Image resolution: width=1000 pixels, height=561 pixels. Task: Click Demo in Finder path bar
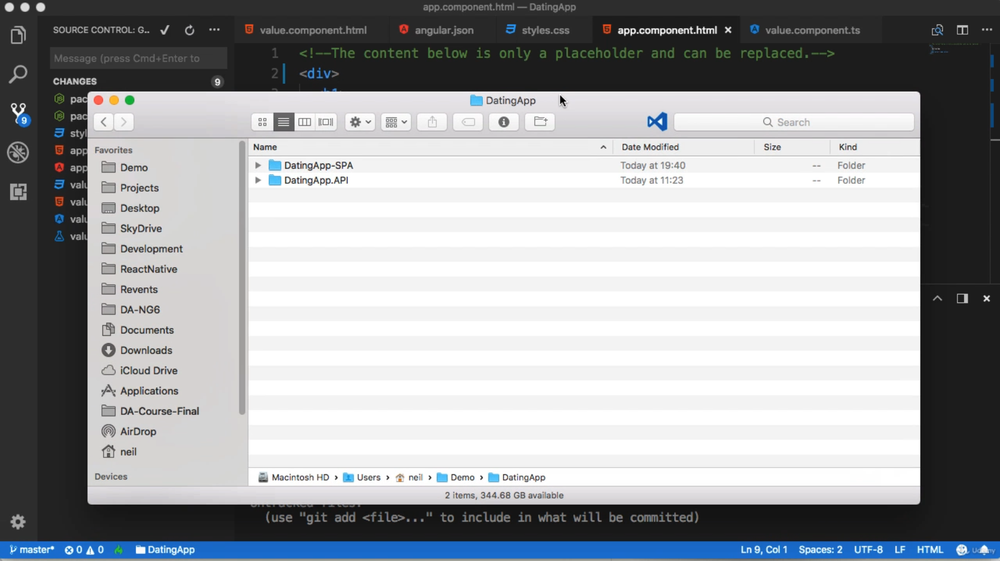[455, 477]
